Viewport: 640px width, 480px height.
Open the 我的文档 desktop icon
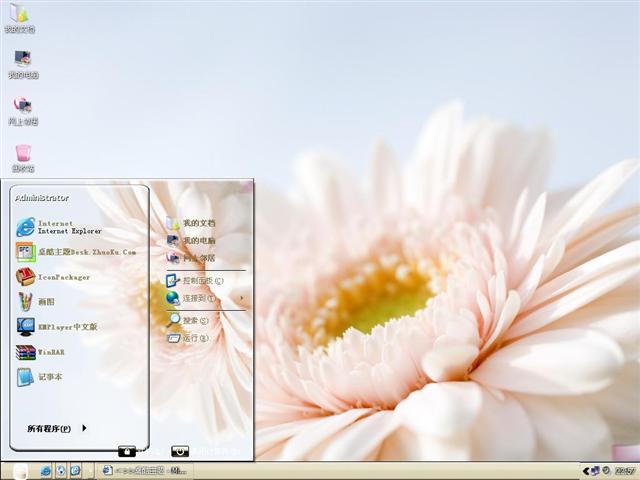(x=19, y=17)
